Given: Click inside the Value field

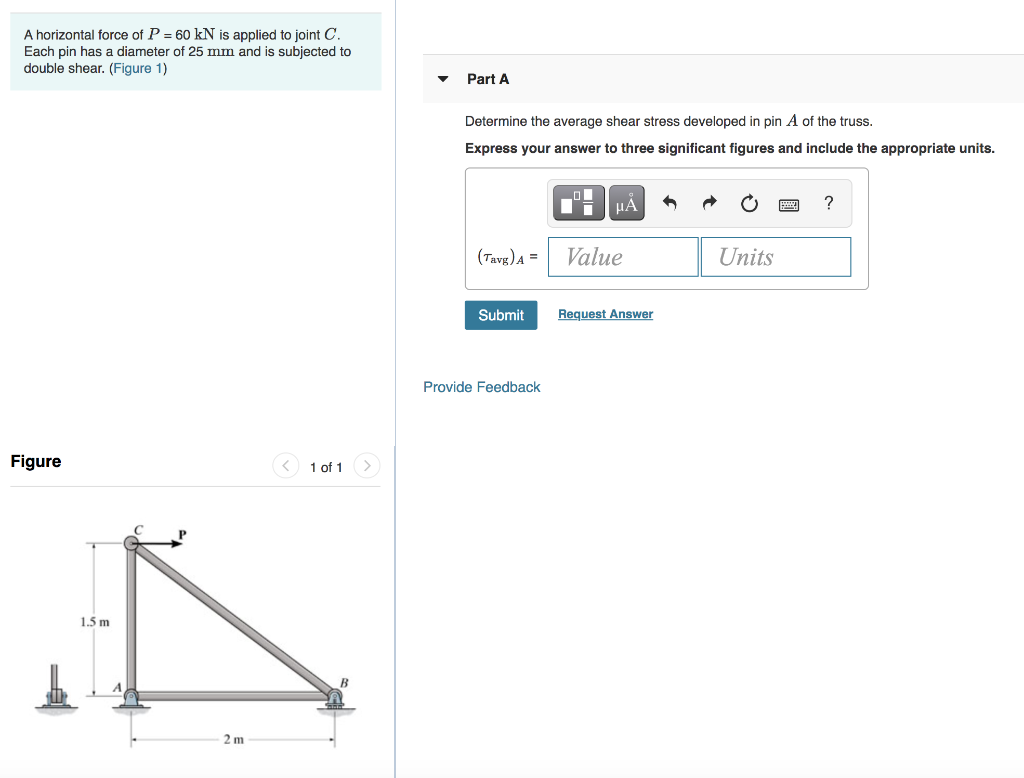Looking at the screenshot, I should point(622,256).
